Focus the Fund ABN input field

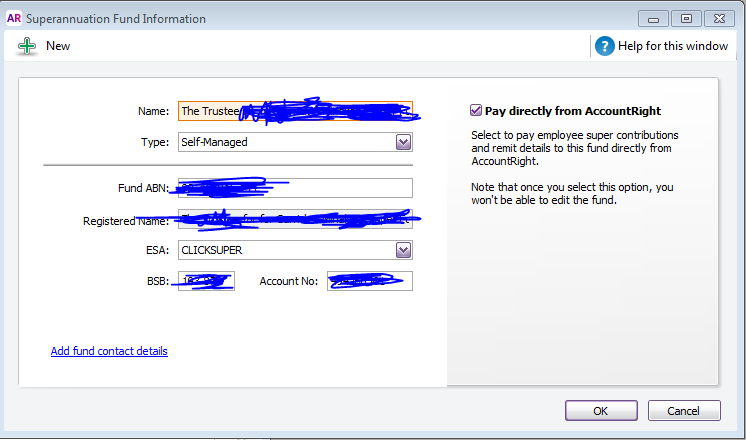click(x=294, y=188)
